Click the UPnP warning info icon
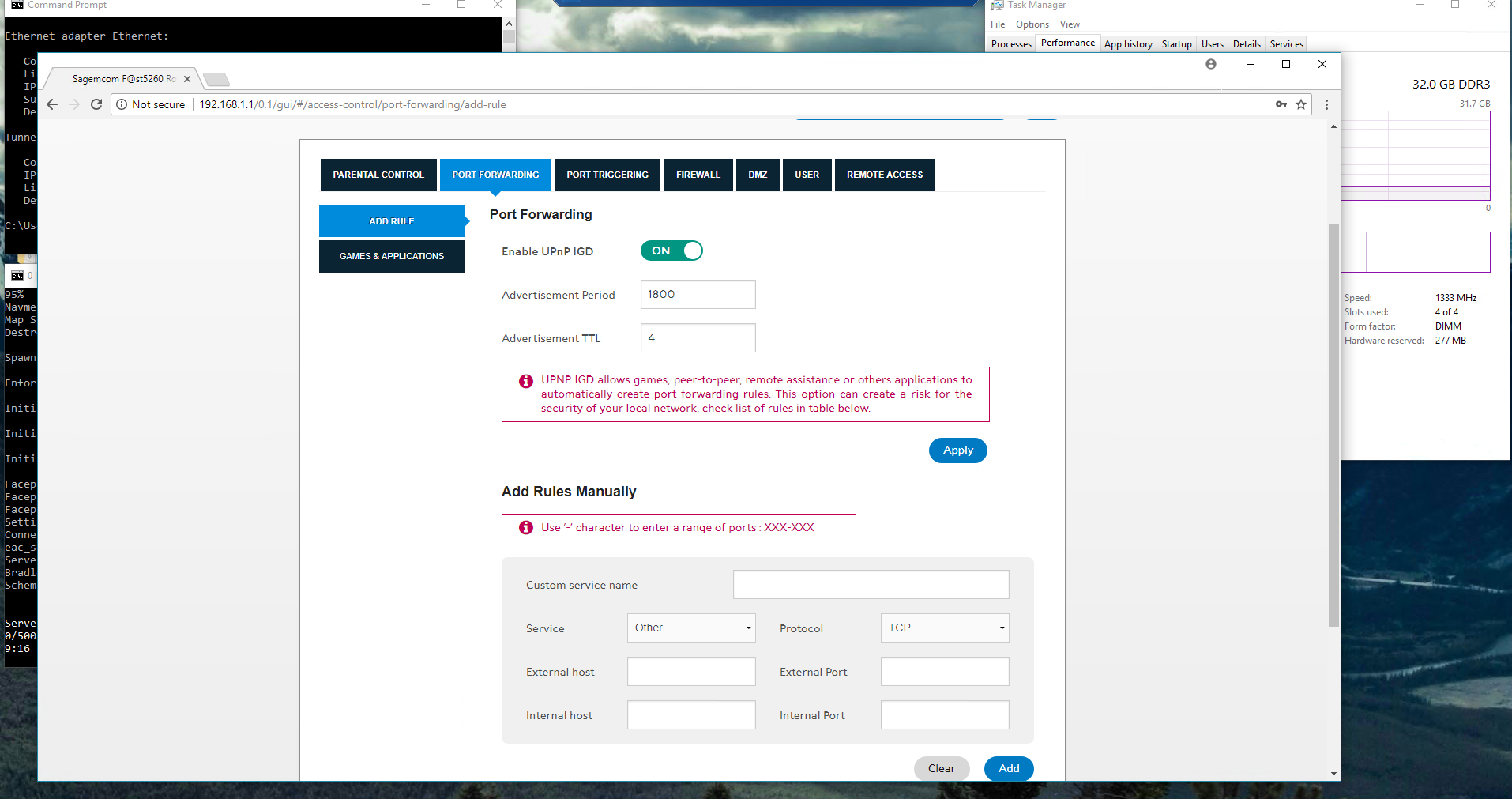The width and height of the screenshot is (1512, 799). [526, 381]
